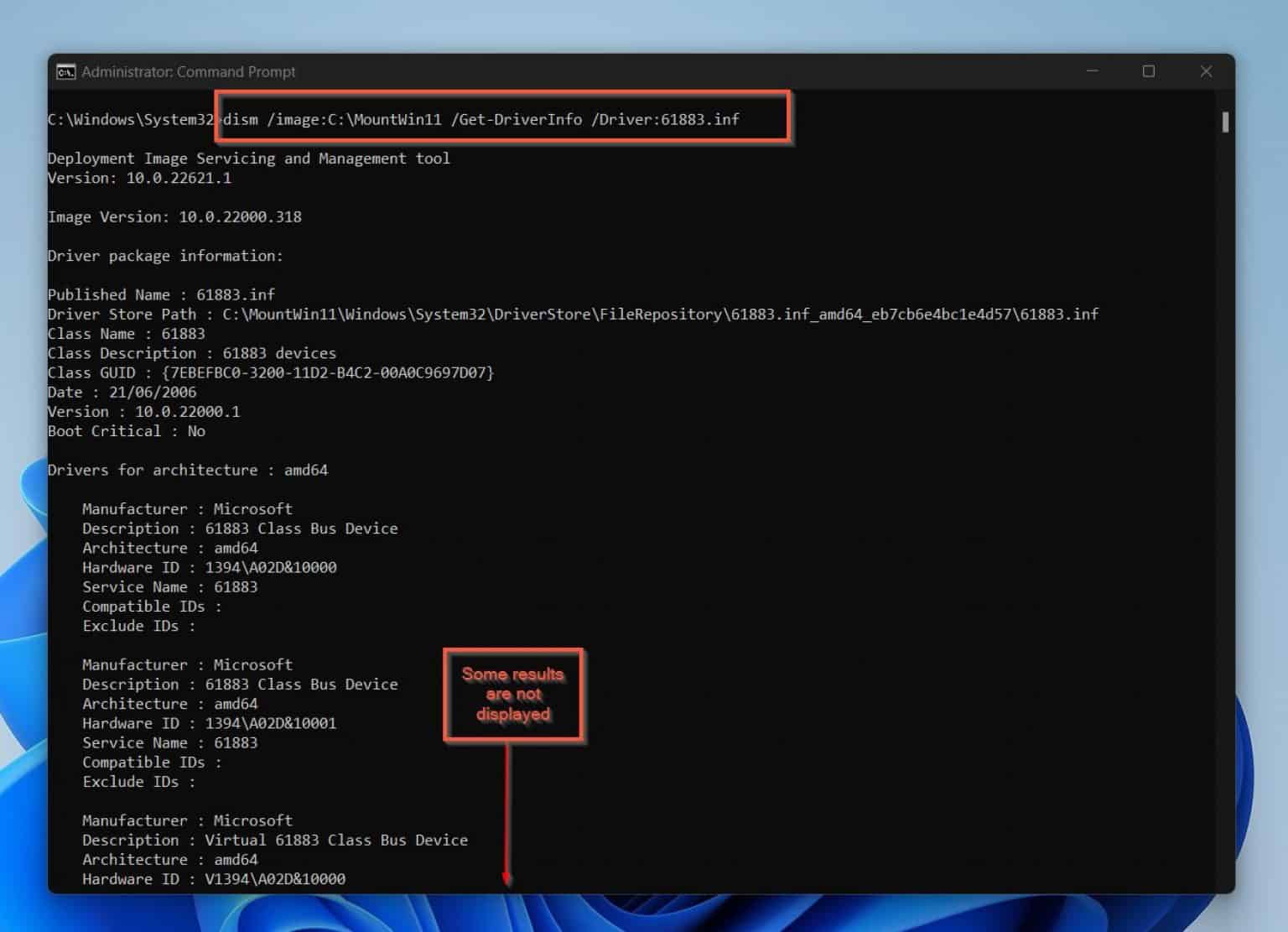Click Hardware ID 1394\A02D&10000 line
Viewport: 1288px width, 932px height.
pyautogui.click(x=209, y=567)
